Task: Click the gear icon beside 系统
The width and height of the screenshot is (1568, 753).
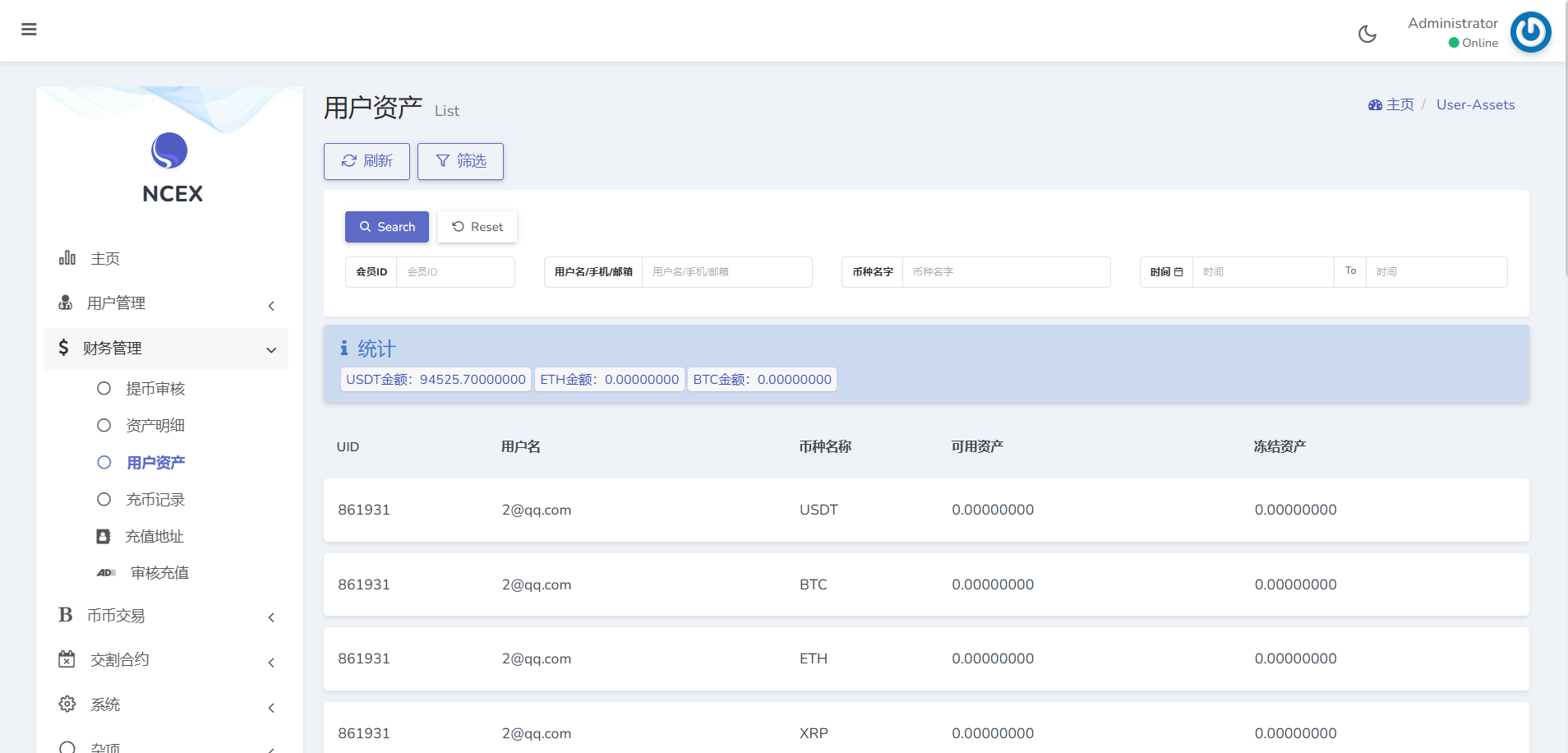Action: pos(67,704)
